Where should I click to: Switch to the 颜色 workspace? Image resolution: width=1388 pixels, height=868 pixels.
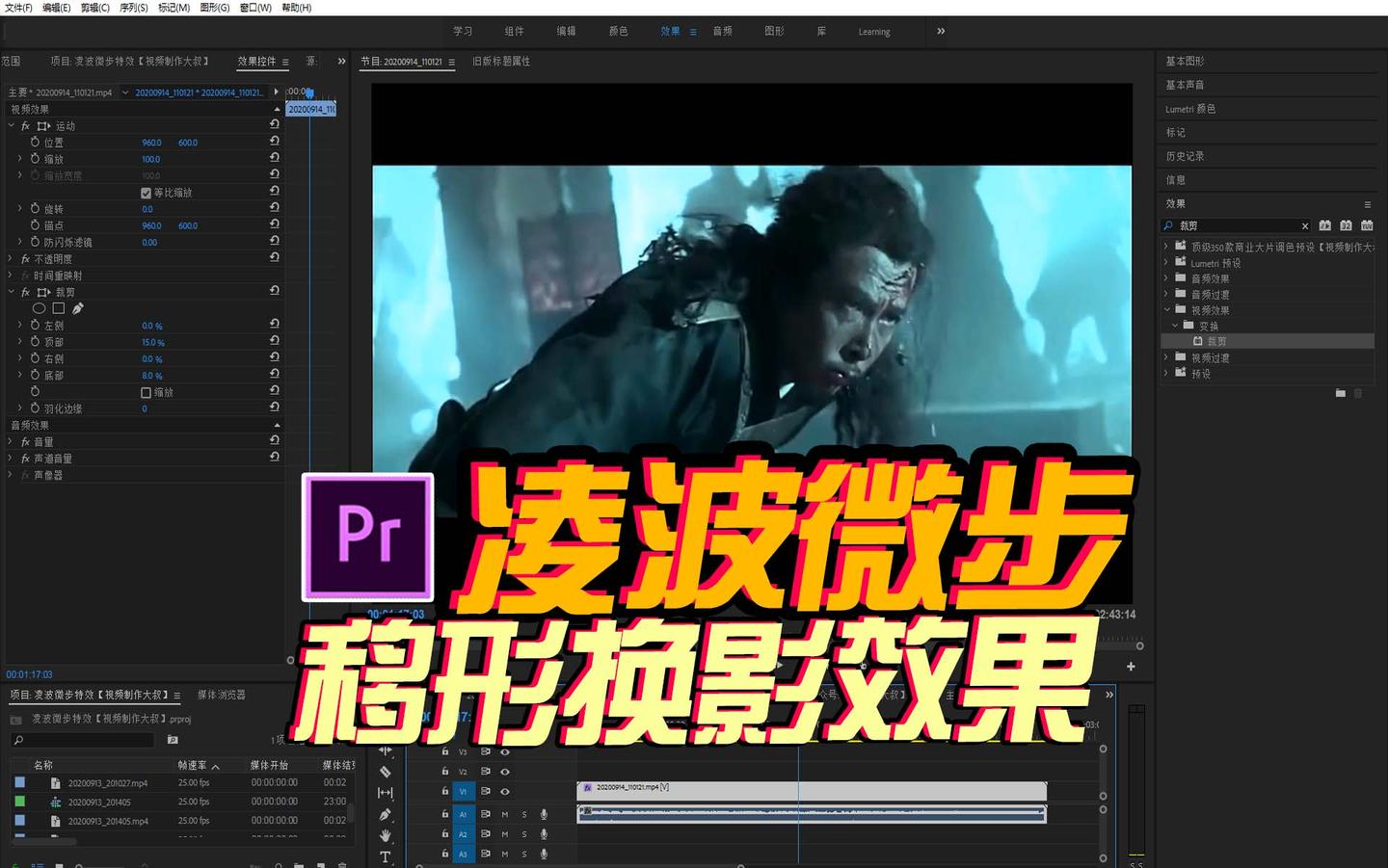[x=618, y=31]
